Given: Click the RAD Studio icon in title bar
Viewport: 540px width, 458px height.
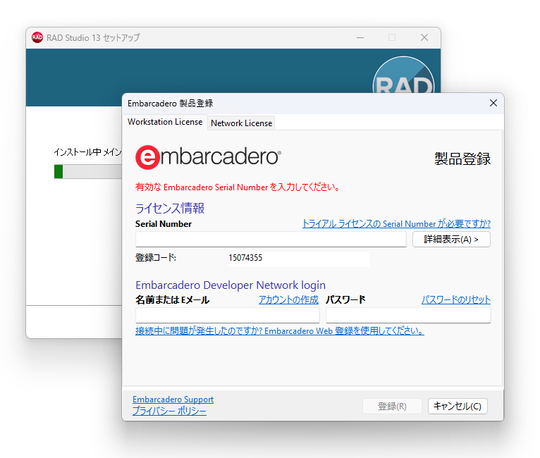Looking at the screenshot, I should click(x=37, y=37).
